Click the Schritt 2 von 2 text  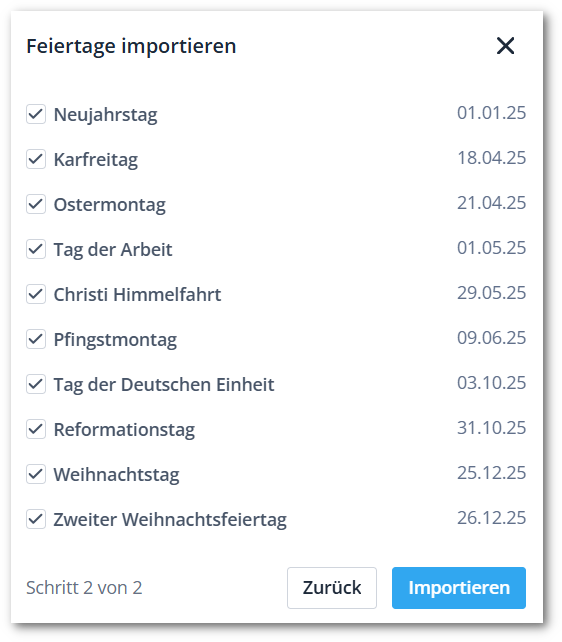coord(84,588)
